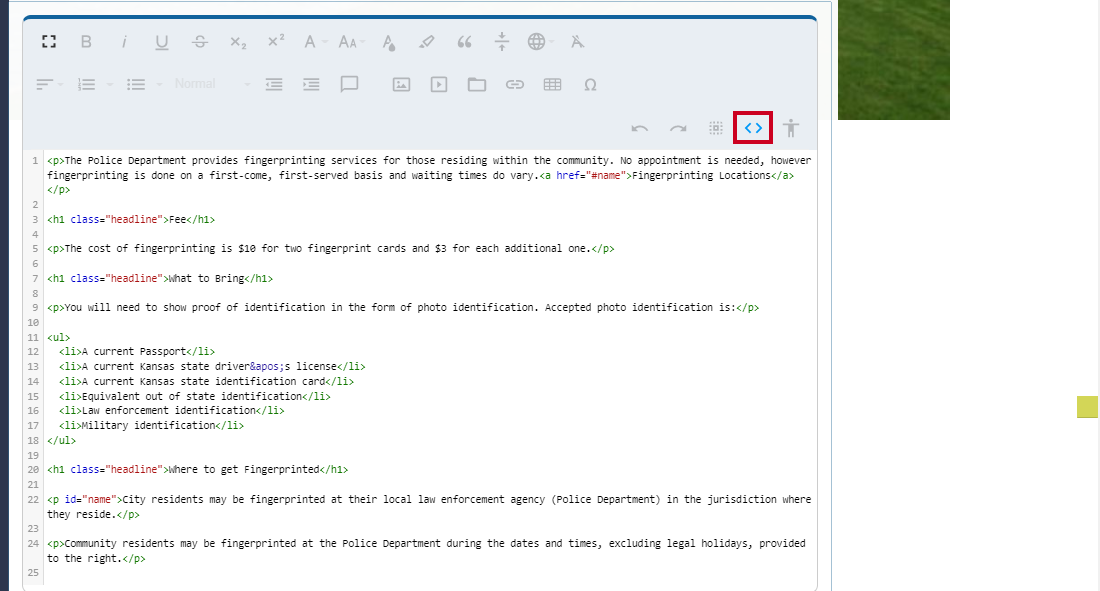Expand unordered list style arrow
The width and height of the screenshot is (1100, 591).
point(159,85)
